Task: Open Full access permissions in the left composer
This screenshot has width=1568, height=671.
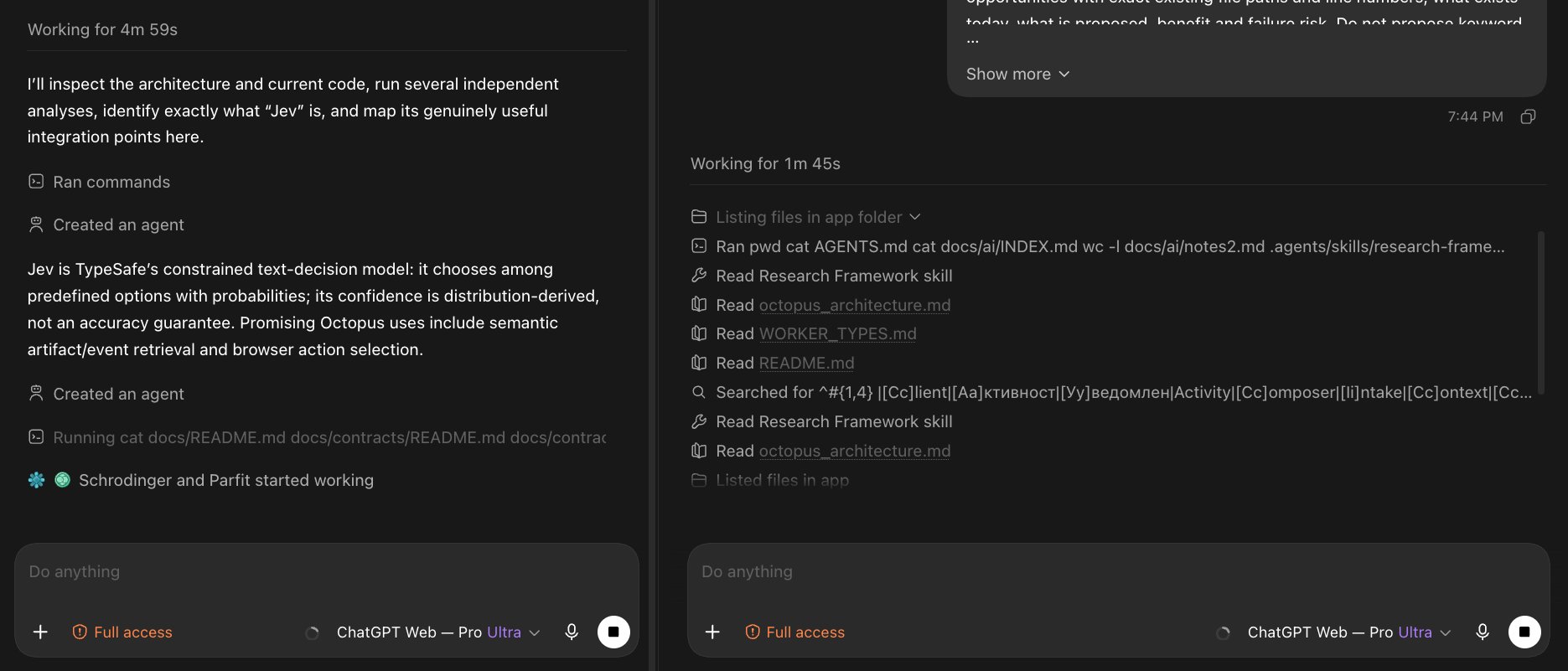Action: coord(122,632)
